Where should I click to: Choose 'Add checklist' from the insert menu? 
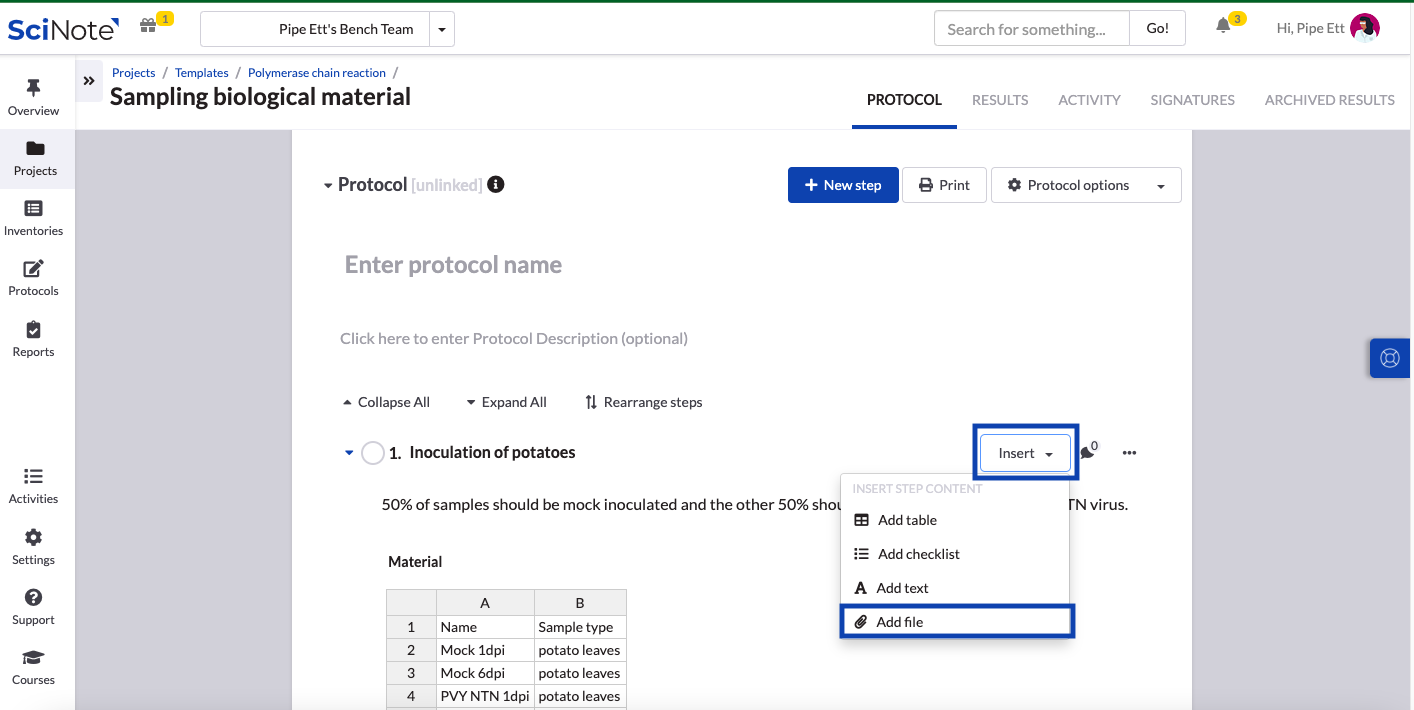pos(917,554)
